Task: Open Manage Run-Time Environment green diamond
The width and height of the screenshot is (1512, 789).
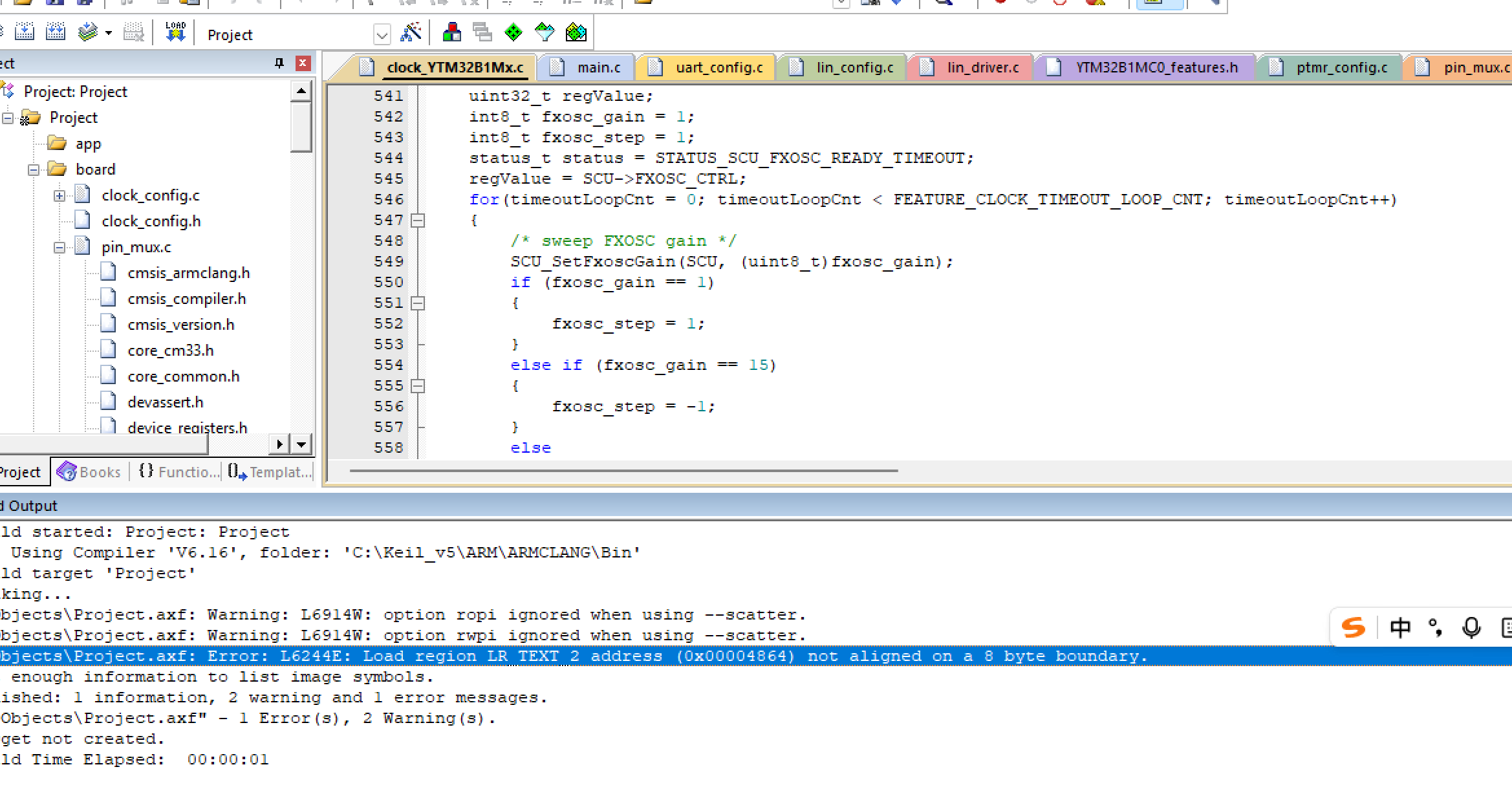Action: 513,32
